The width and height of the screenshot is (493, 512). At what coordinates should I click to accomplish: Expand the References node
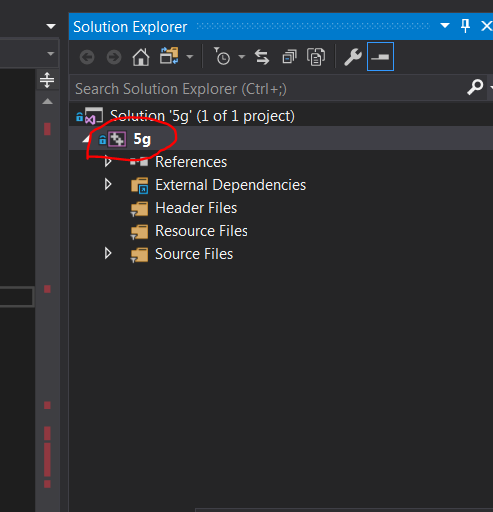click(108, 161)
